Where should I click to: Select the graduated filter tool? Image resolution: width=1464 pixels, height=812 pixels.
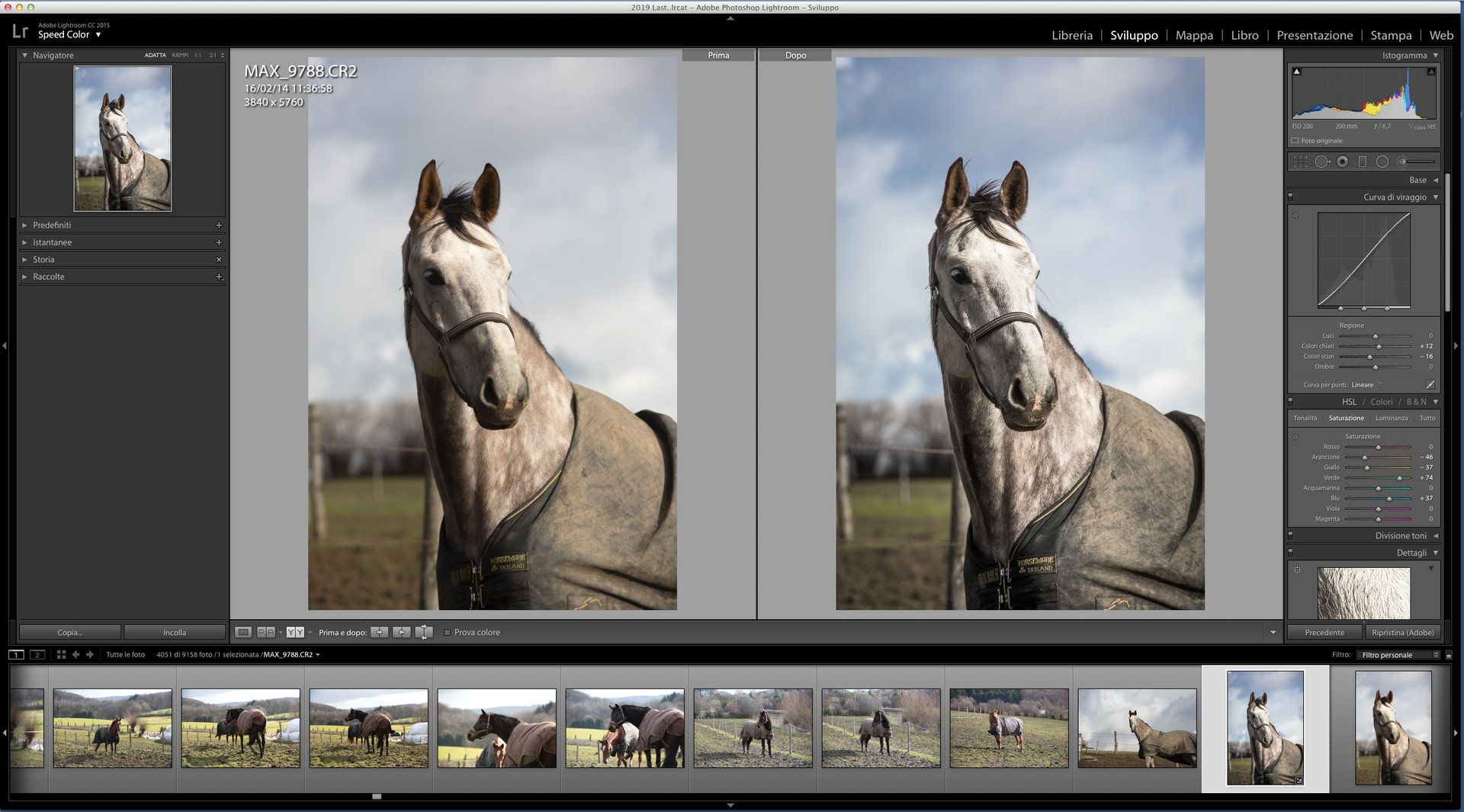1362,162
